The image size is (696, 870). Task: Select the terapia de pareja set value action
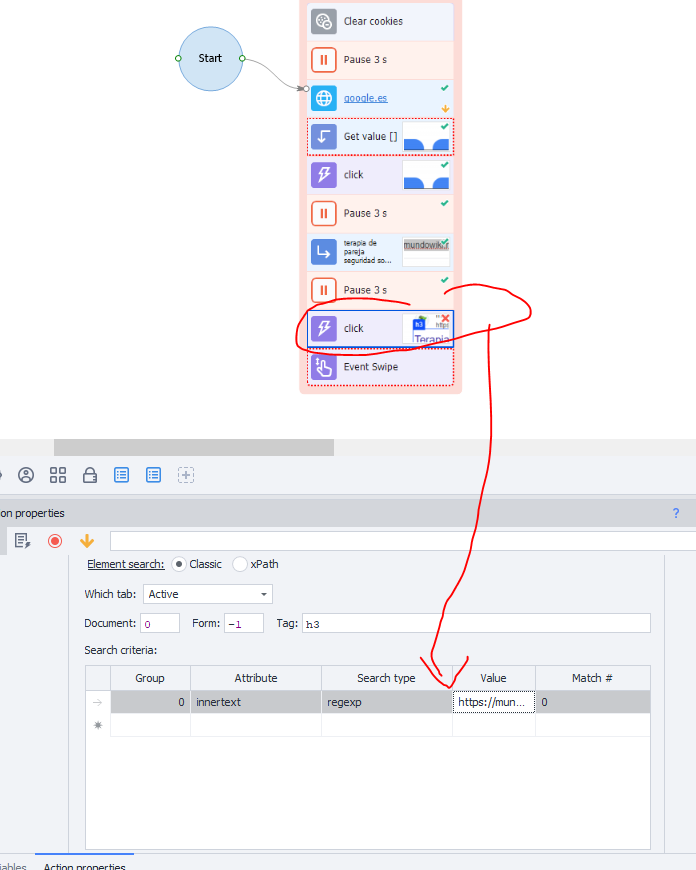point(380,251)
